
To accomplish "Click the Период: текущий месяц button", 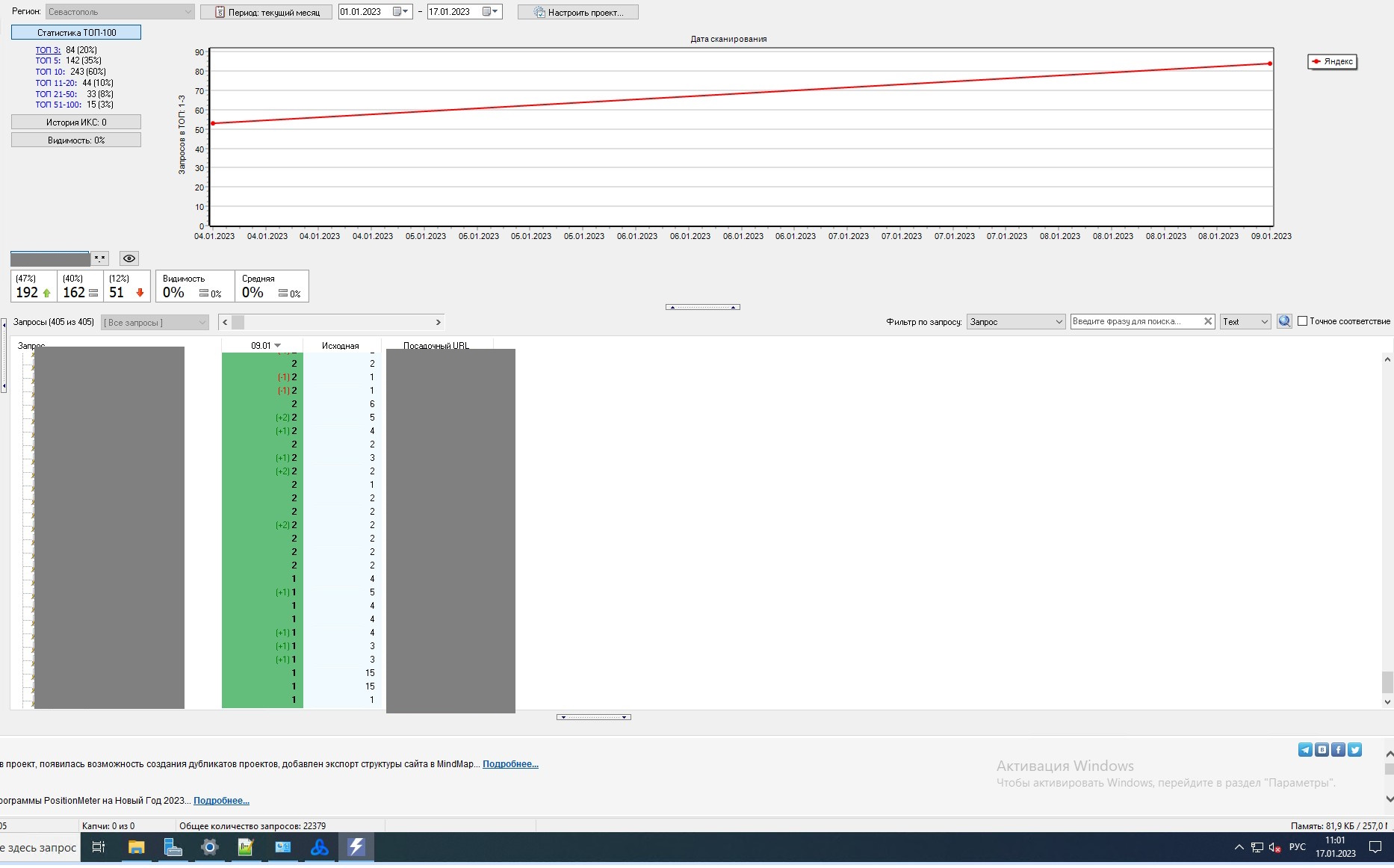I will (x=267, y=12).
